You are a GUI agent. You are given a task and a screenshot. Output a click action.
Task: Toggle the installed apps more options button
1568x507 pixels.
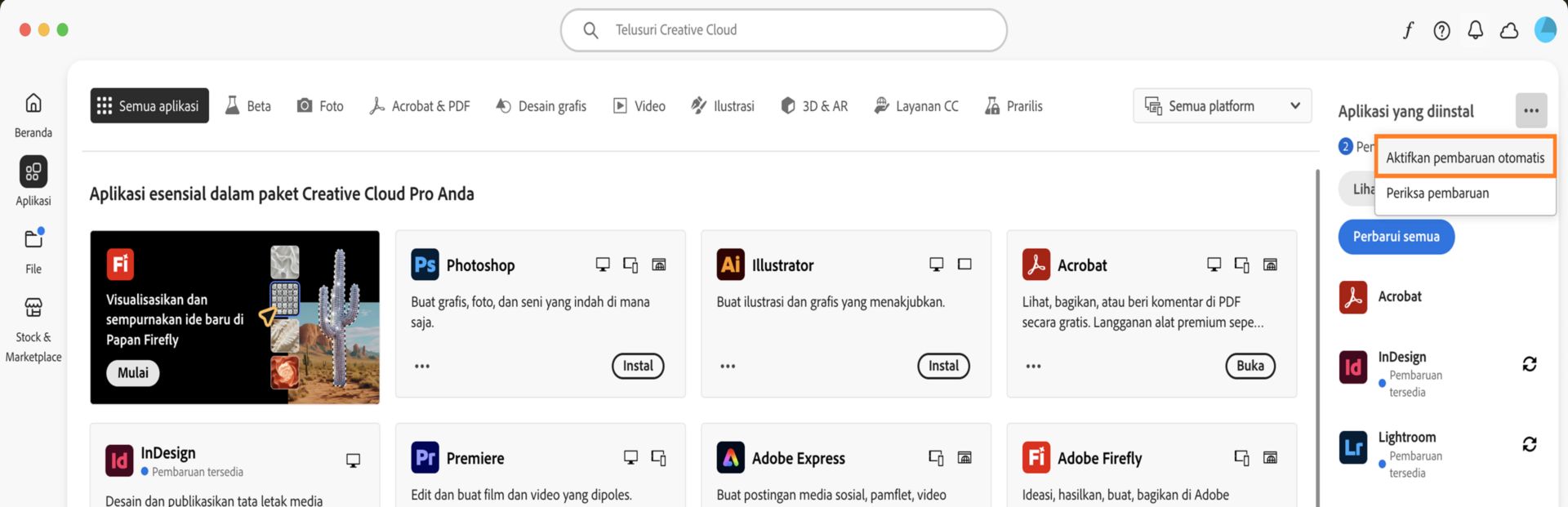(x=1531, y=110)
